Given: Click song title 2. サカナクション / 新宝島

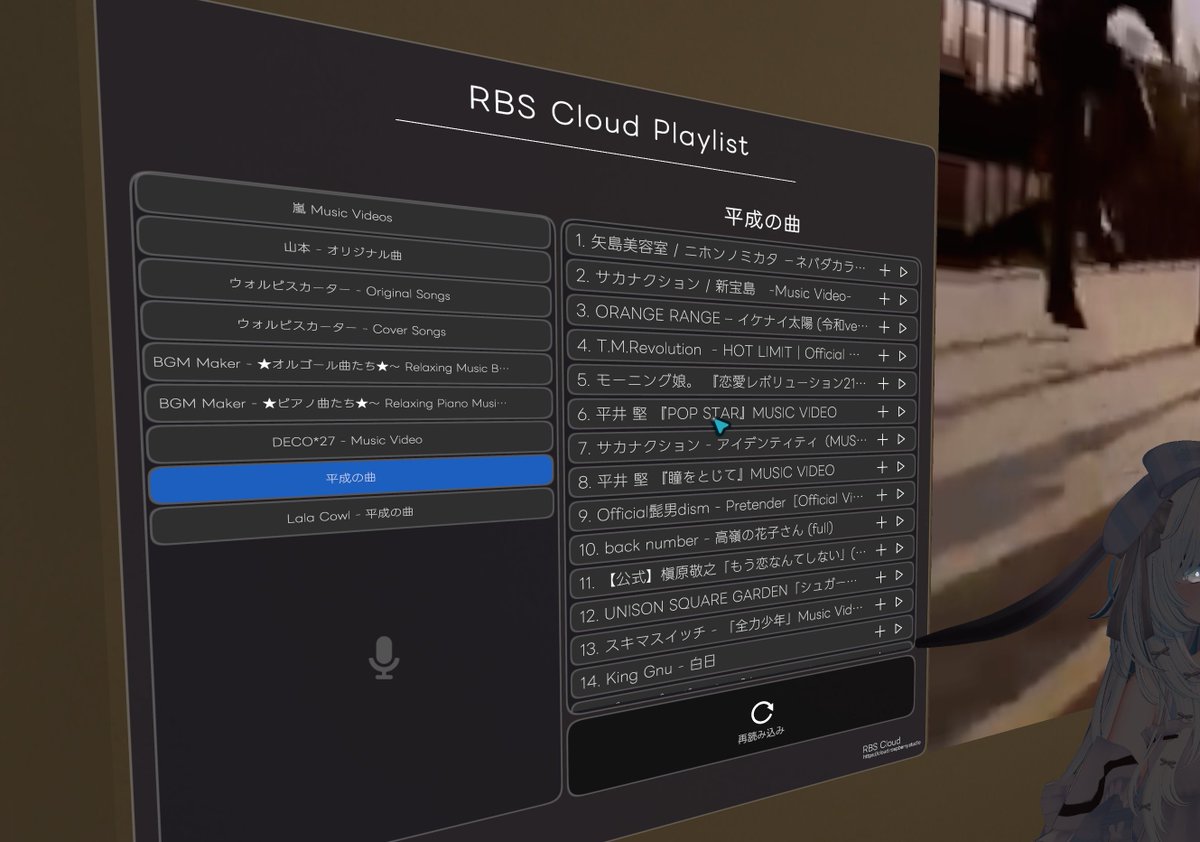Looking at the screenshot, I should [713, 286].
